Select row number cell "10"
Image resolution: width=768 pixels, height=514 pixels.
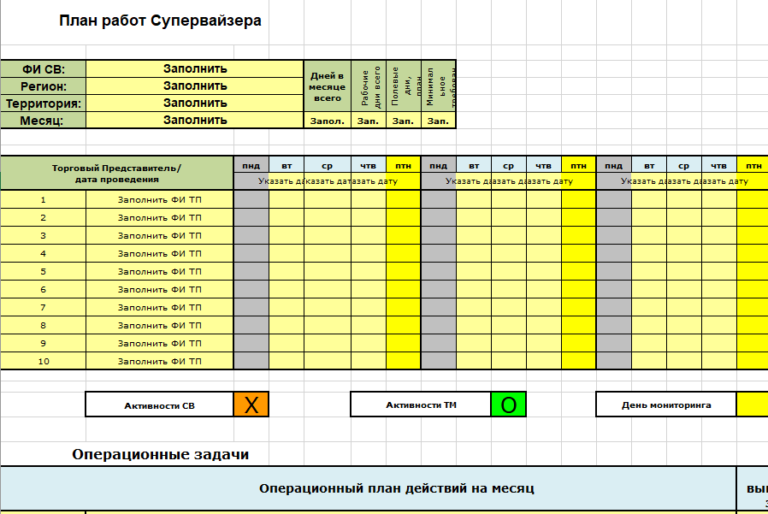point(43,361)
